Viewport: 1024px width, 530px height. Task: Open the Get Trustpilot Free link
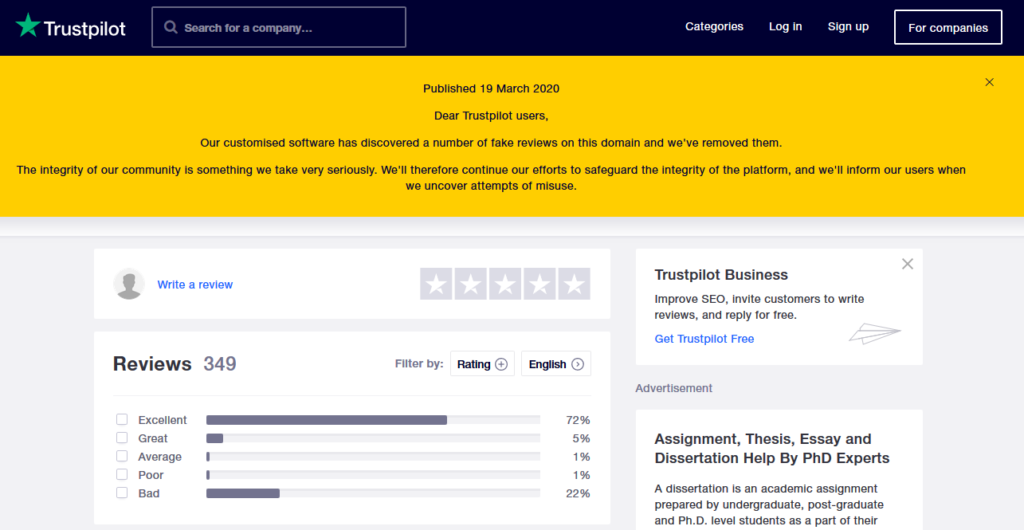704,339
